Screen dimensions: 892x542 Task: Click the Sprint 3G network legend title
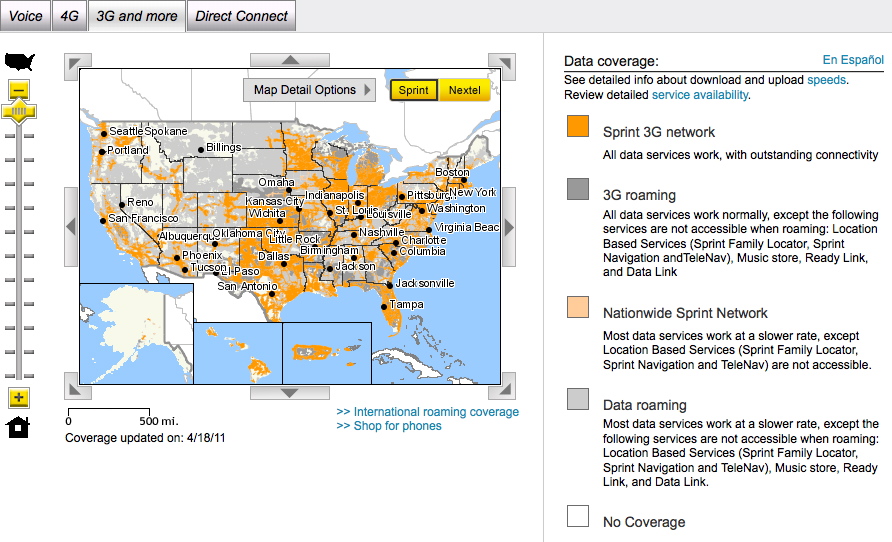[x=659, y=132]
